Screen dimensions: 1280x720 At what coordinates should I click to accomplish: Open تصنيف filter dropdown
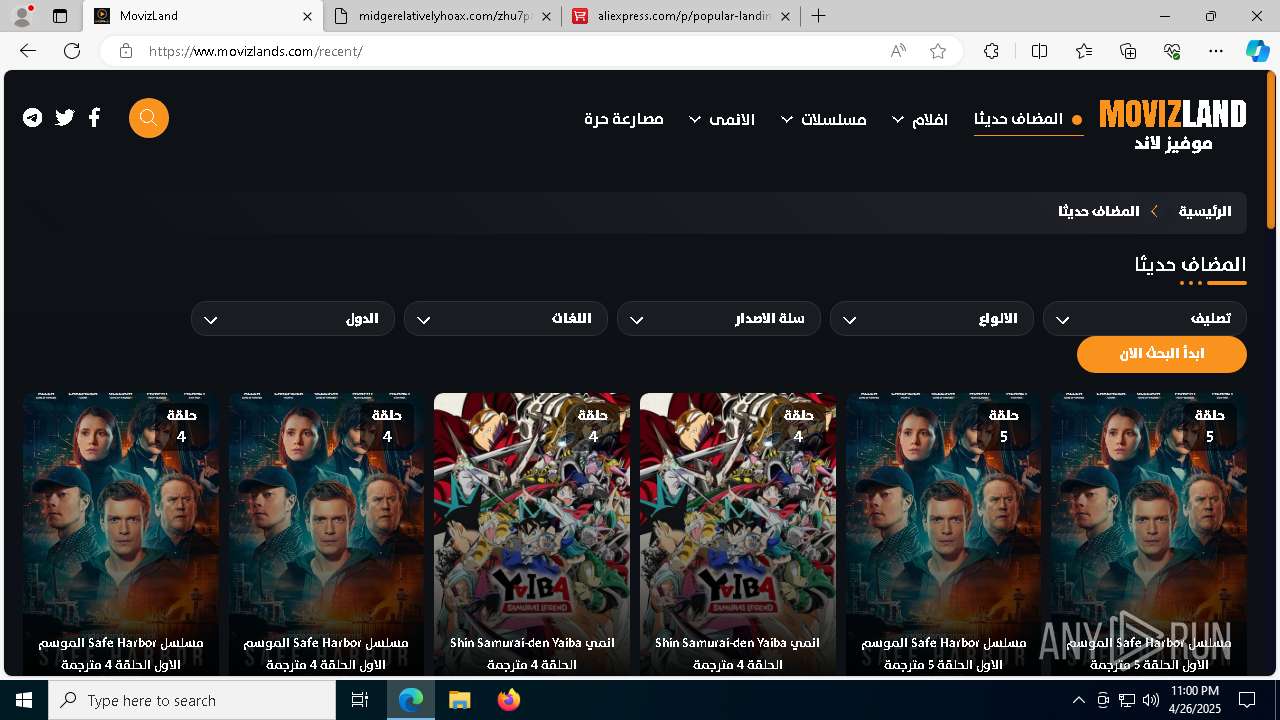click(1144, 319)
